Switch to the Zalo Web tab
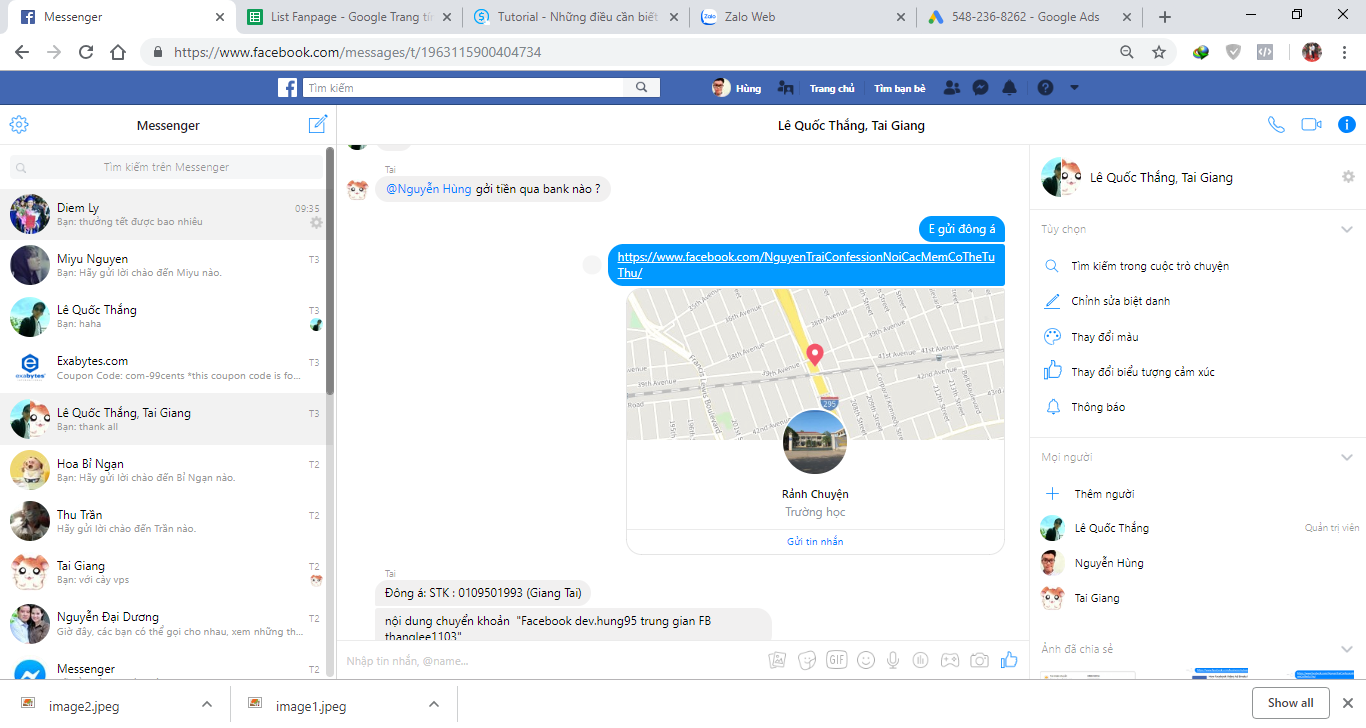Image resolution: width=1366 pixels, height=728 pixels. pyautogui.click(x=804, y=17)
